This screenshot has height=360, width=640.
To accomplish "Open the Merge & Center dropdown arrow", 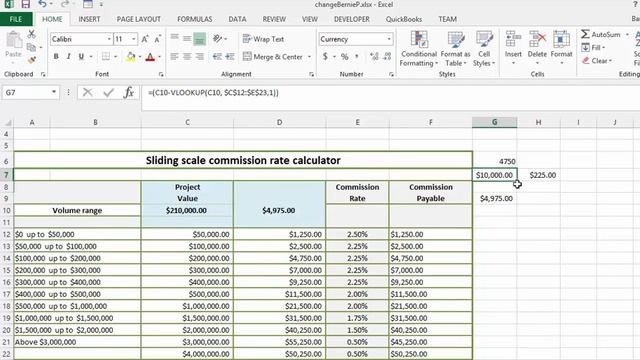I will point(309,57).
